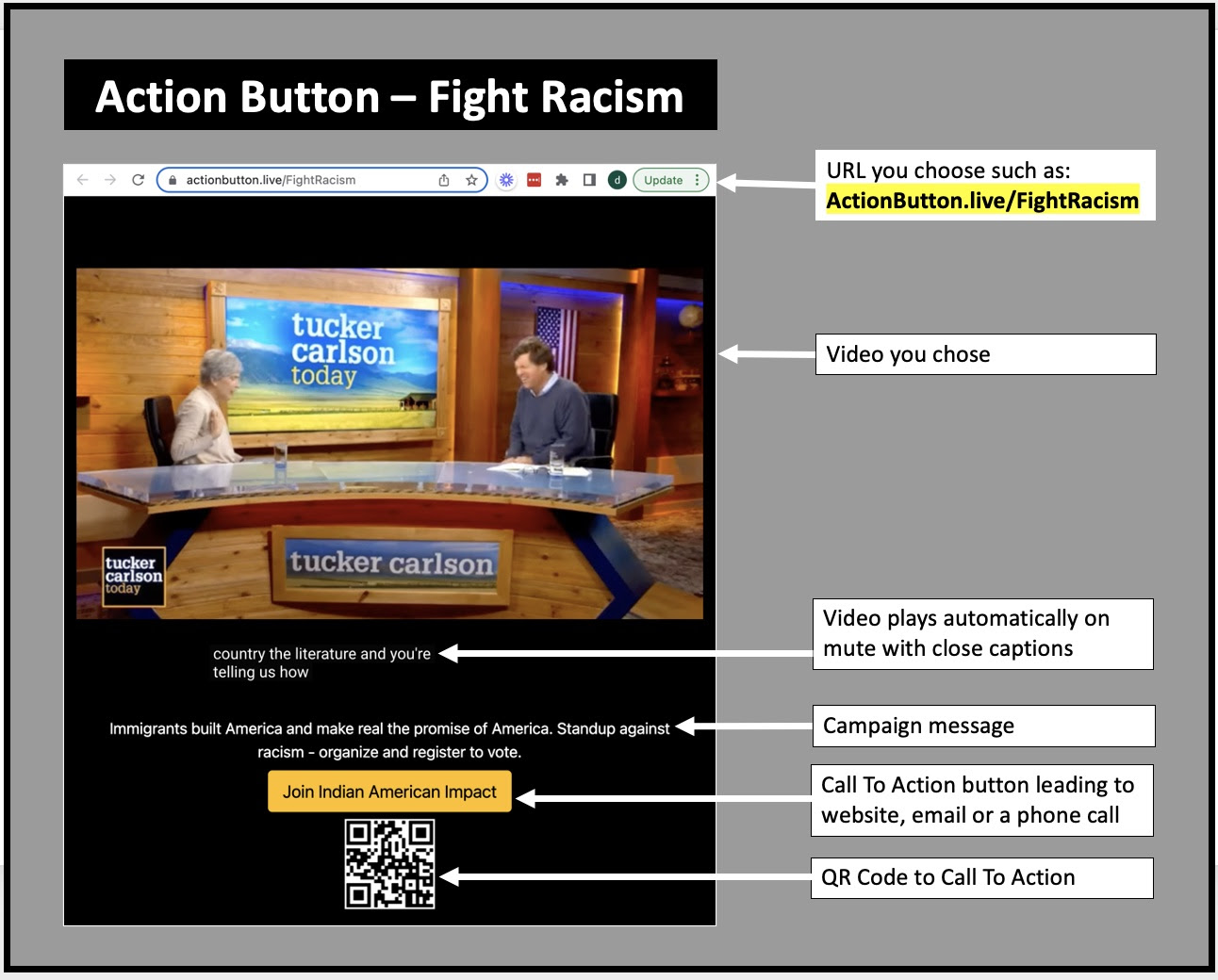The image size is (1218, 980).
Task: Click the QR code below the button
Action: click(389, 864)
